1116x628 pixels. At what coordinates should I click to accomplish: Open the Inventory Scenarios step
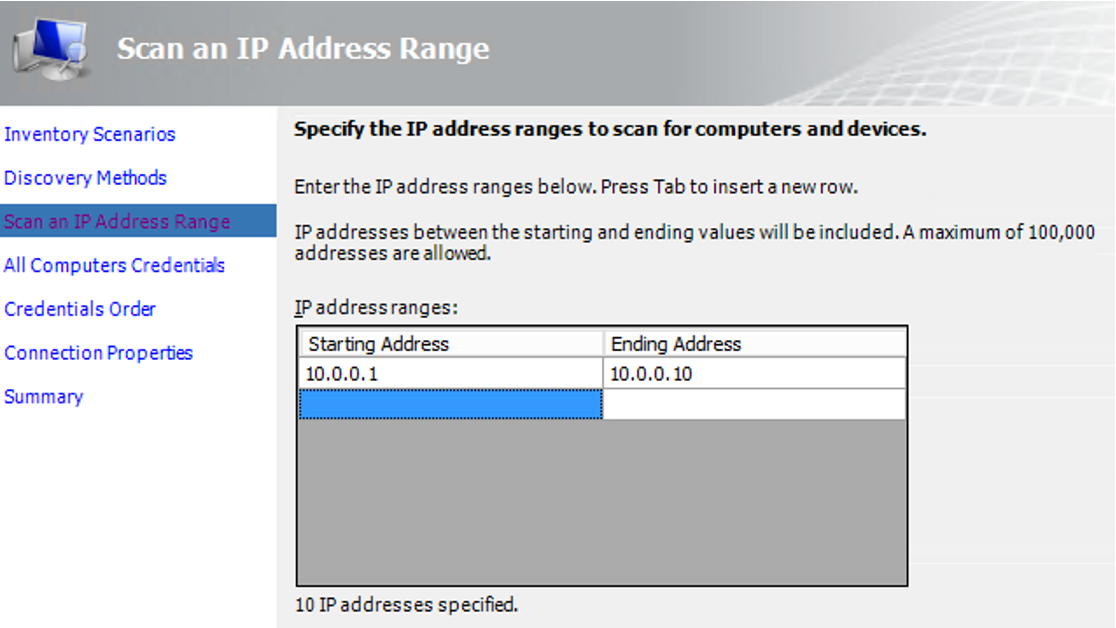90,134
